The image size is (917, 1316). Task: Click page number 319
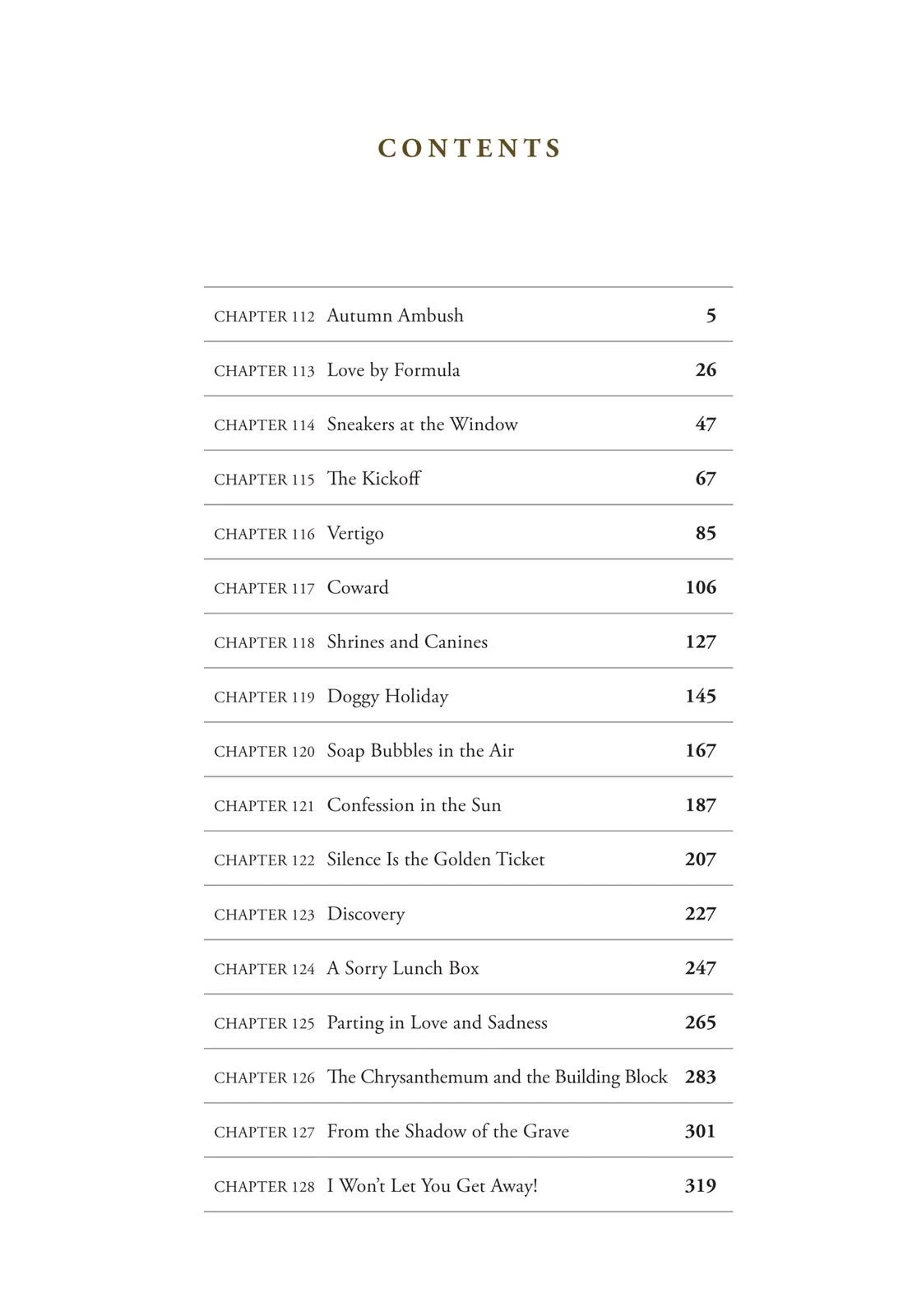point(701,1185)
